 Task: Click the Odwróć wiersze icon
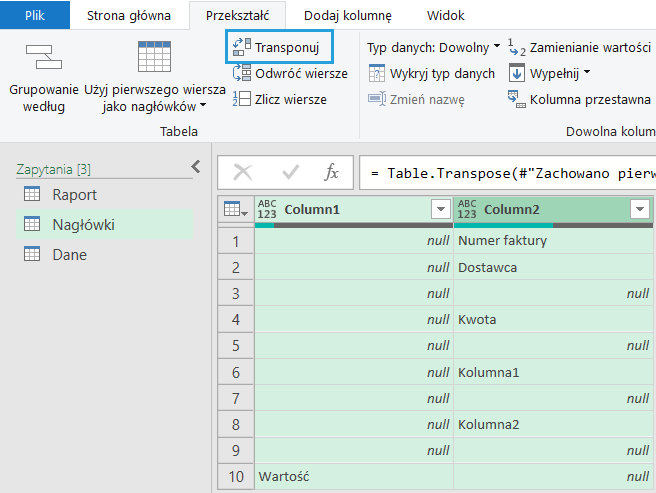pyautogui.click(x=242, y=73)
